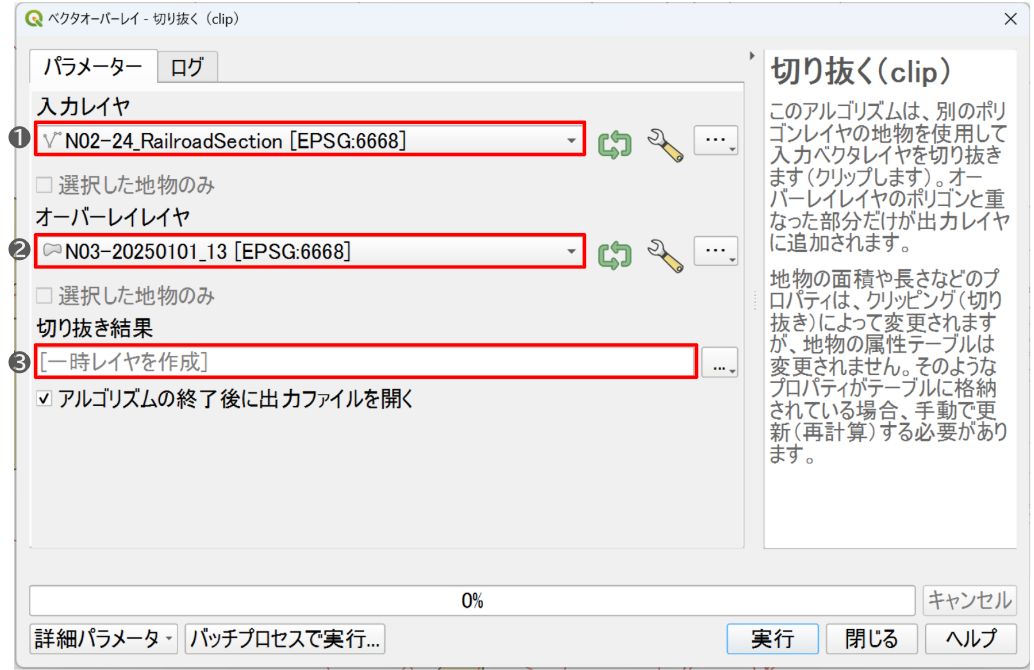Viewport: 1034px width, 670px height.
Task: Click the 入力レイヤ label
Action: point(83,106)
